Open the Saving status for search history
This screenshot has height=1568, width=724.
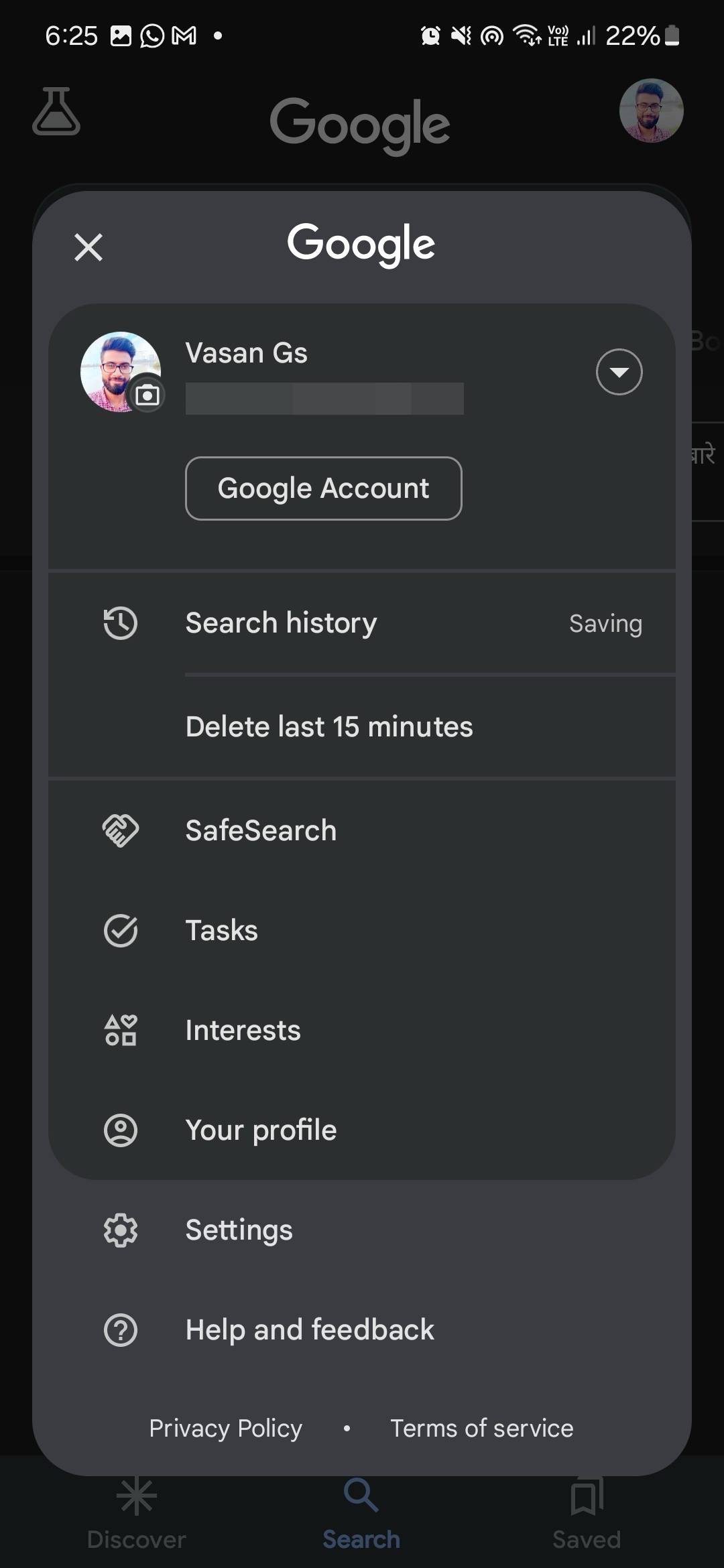(605, 624)
